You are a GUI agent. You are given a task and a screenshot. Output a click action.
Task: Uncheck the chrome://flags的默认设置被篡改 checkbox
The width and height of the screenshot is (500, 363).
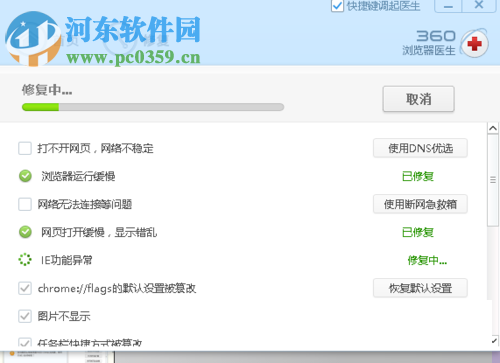pos(25,288)
